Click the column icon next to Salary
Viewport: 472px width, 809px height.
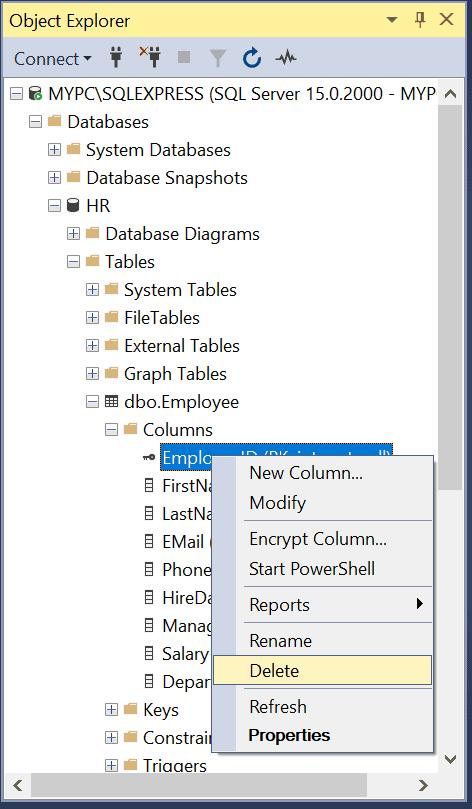(149, 653)
